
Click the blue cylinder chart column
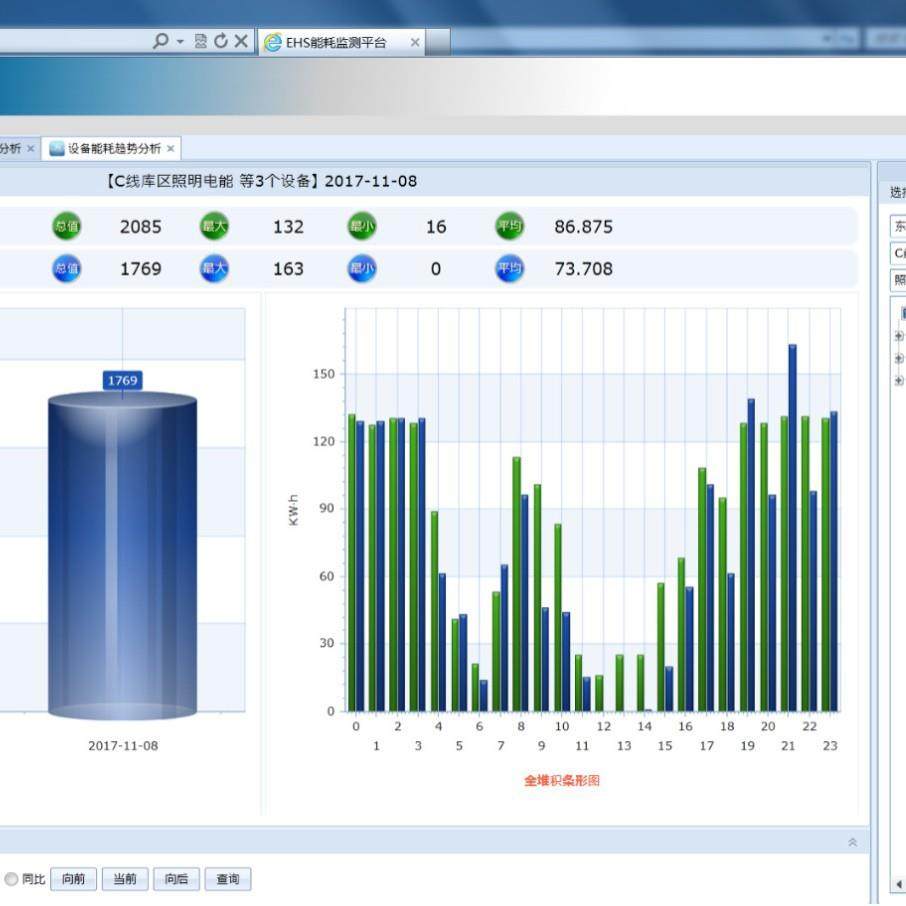122,555
